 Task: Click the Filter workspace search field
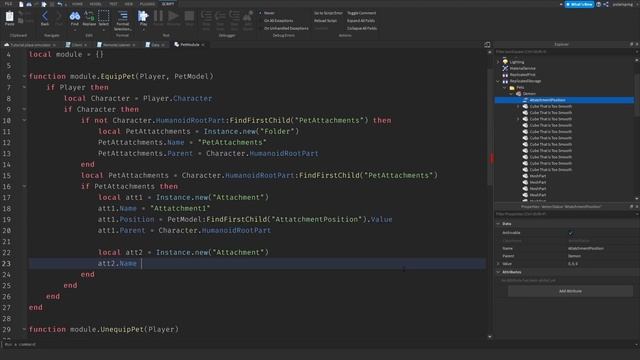[564, 52]
